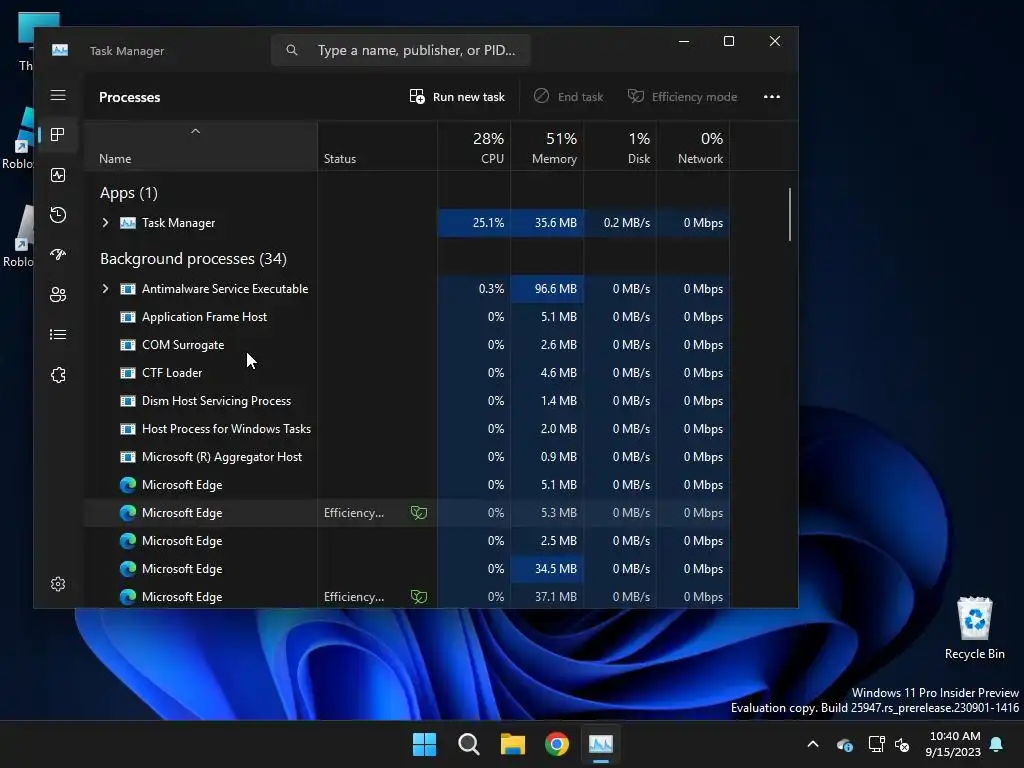Click the OneDrive cloud tray icon

(845, 744)
